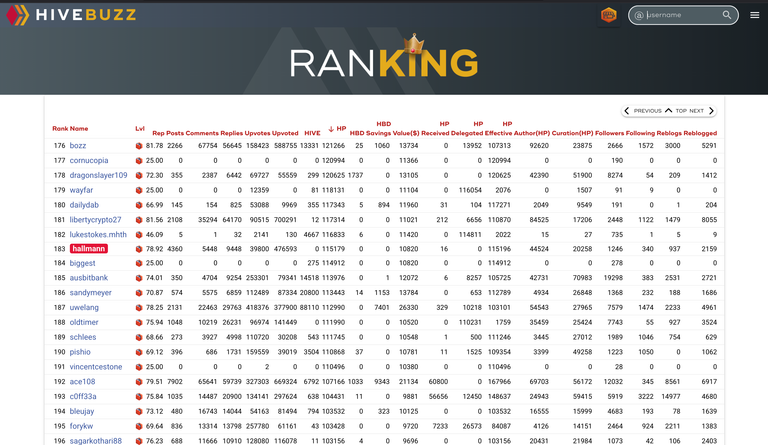Click HP Effective value 167966 for ace108

499,382
